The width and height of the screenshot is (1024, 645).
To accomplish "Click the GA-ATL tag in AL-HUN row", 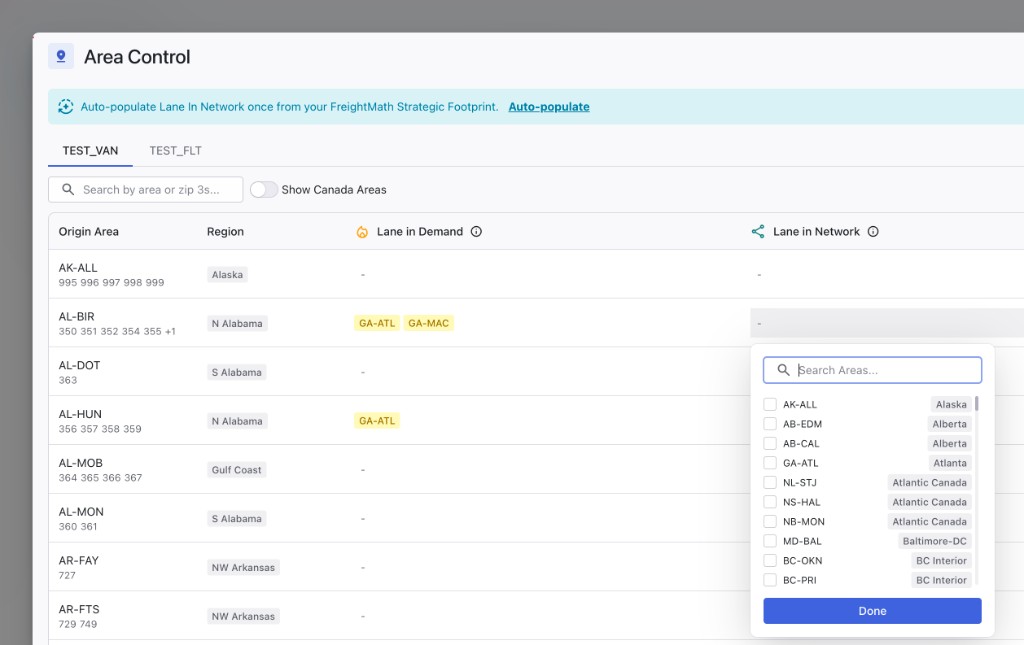I will 377,421.
